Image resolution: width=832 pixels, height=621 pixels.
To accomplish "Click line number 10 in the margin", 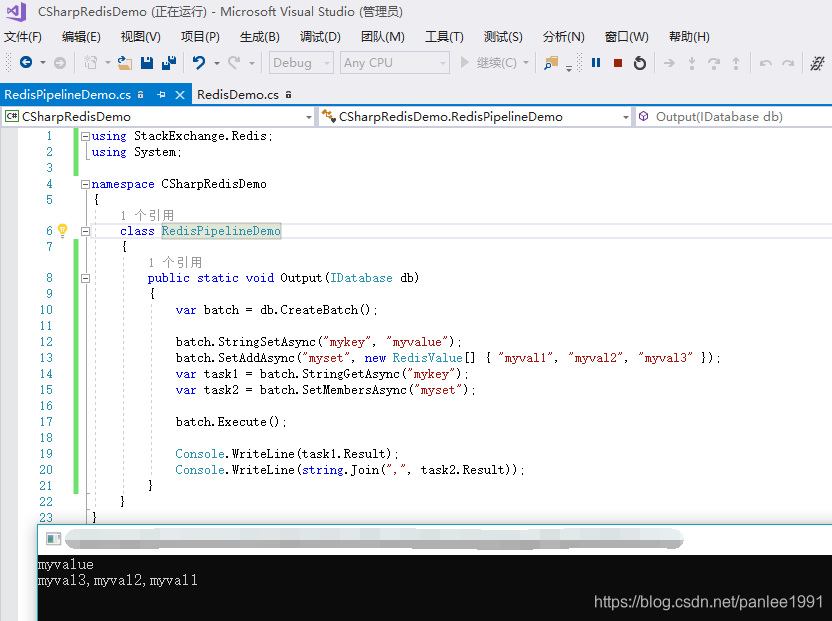I will (46, 310).
